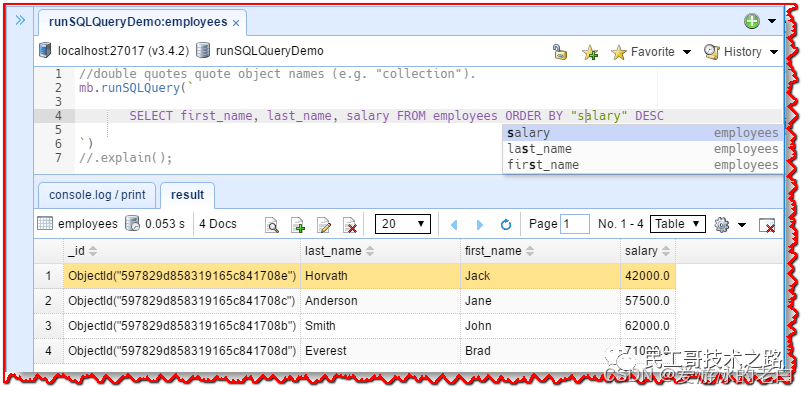Click the History clock icon

tap(712, 52)
